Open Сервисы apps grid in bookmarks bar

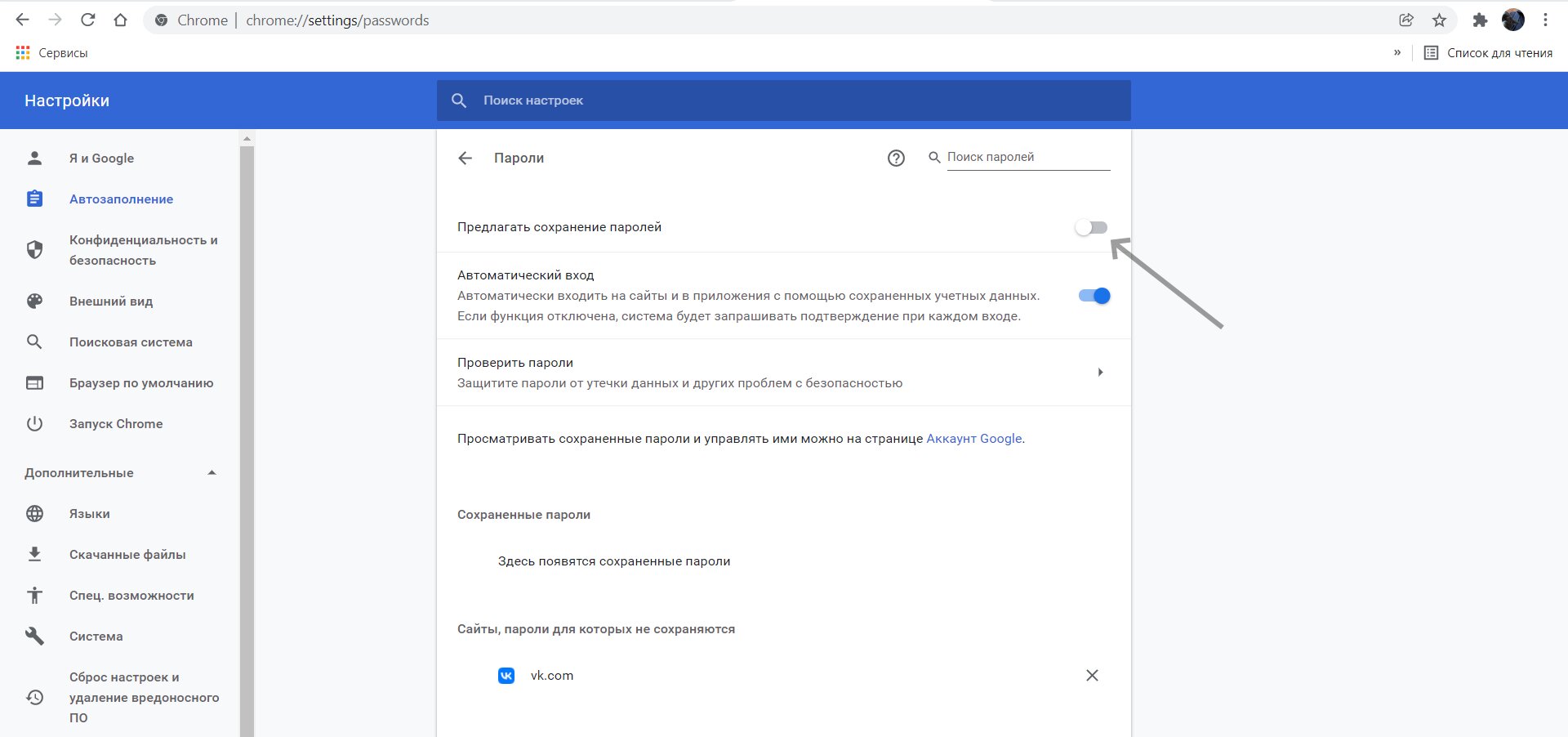[x=51, y=52]
